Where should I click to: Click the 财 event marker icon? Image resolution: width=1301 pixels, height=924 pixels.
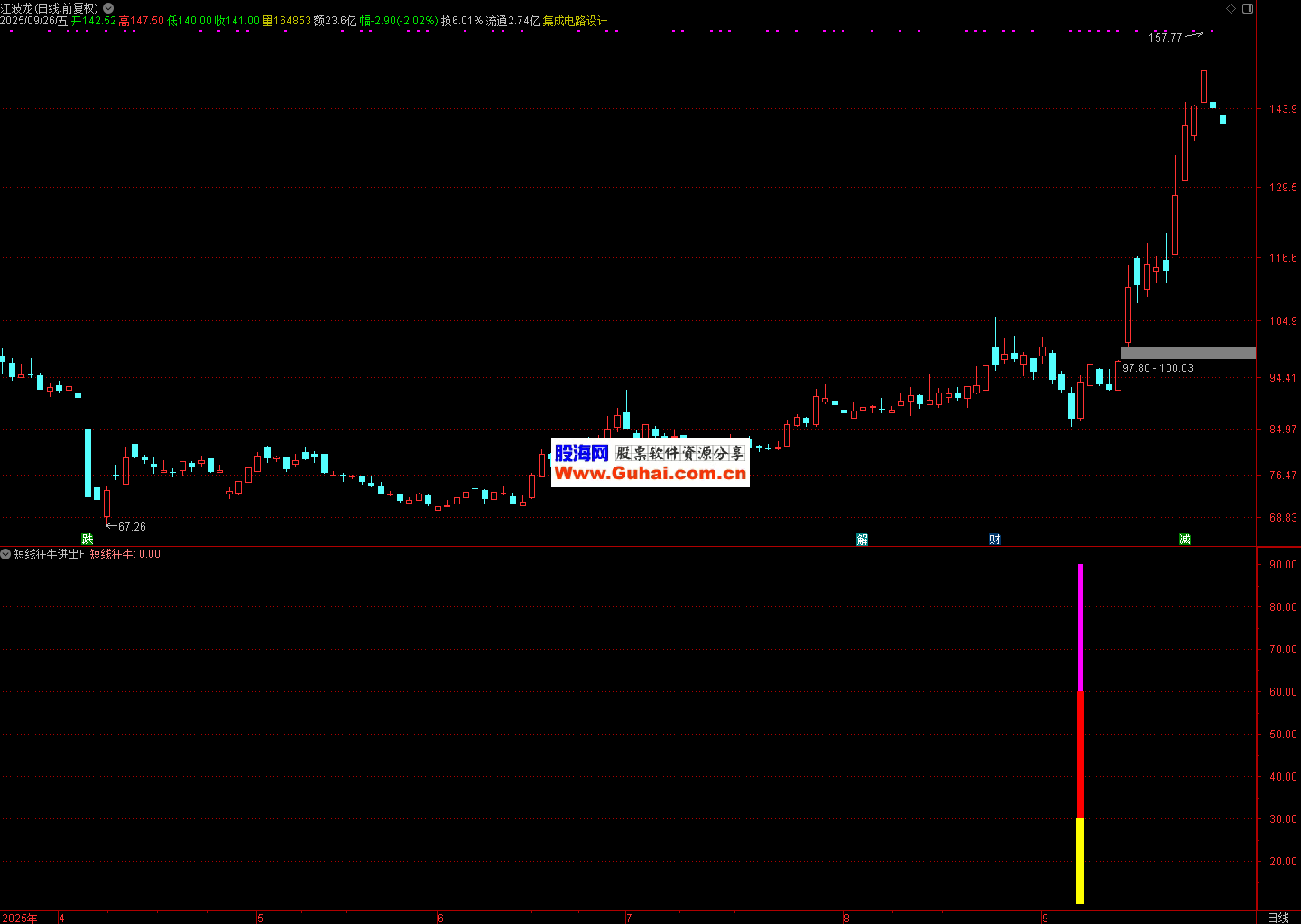click(x=994, y=540)
